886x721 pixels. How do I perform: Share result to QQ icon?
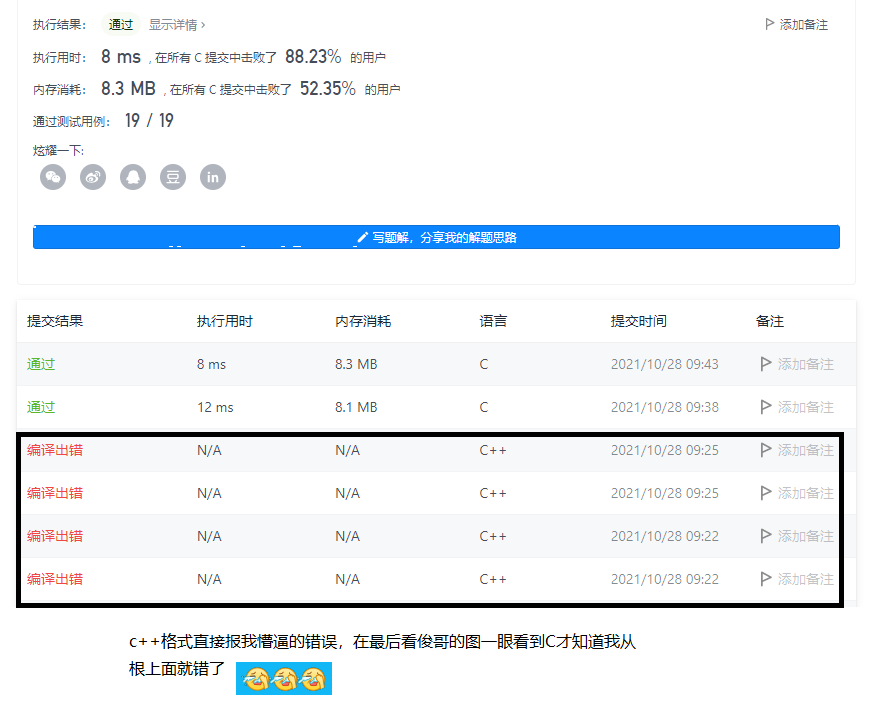click(133, 177)
